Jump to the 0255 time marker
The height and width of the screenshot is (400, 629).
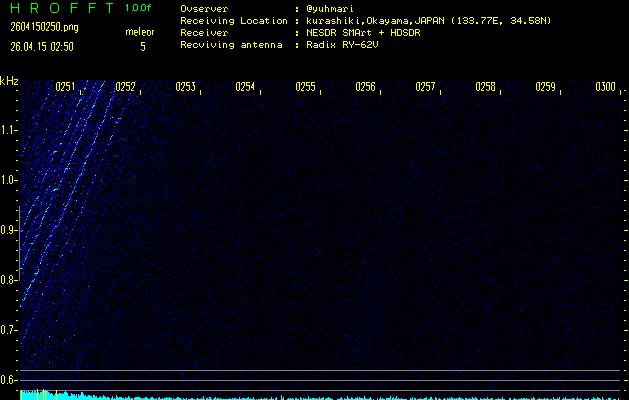point(306,87)
